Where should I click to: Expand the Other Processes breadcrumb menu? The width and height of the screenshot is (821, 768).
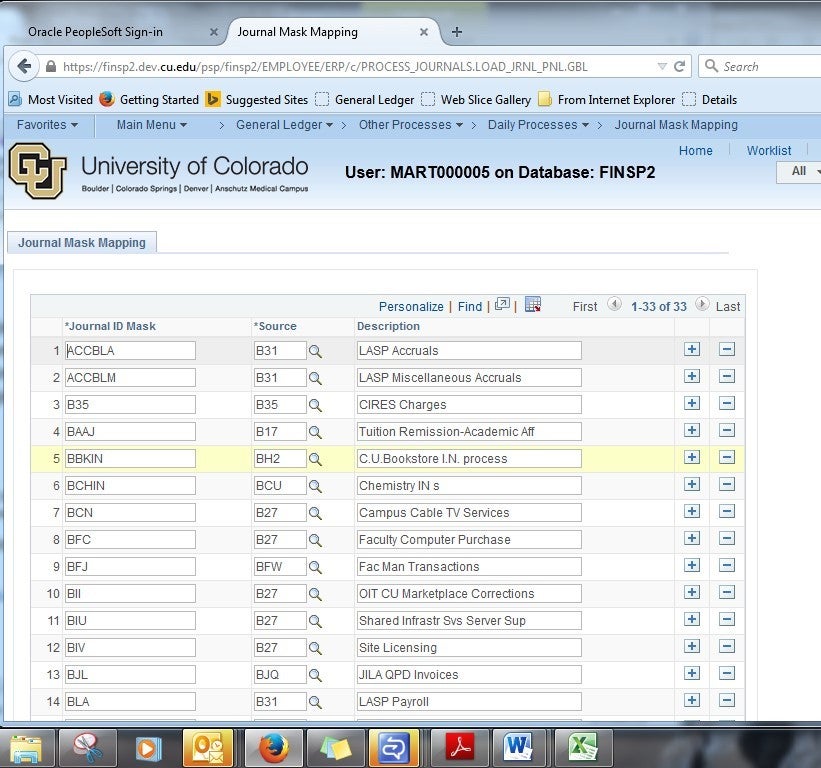tap(410, 125)
